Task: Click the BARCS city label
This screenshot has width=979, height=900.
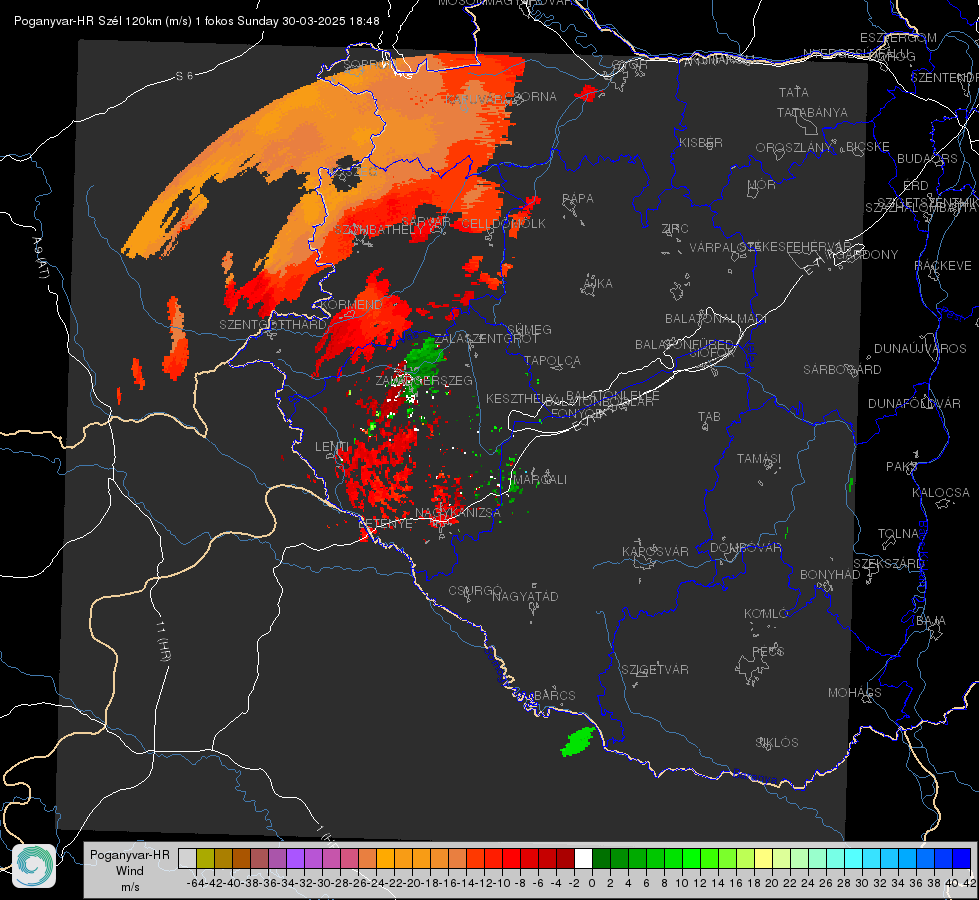Action: tap(554, 695)
